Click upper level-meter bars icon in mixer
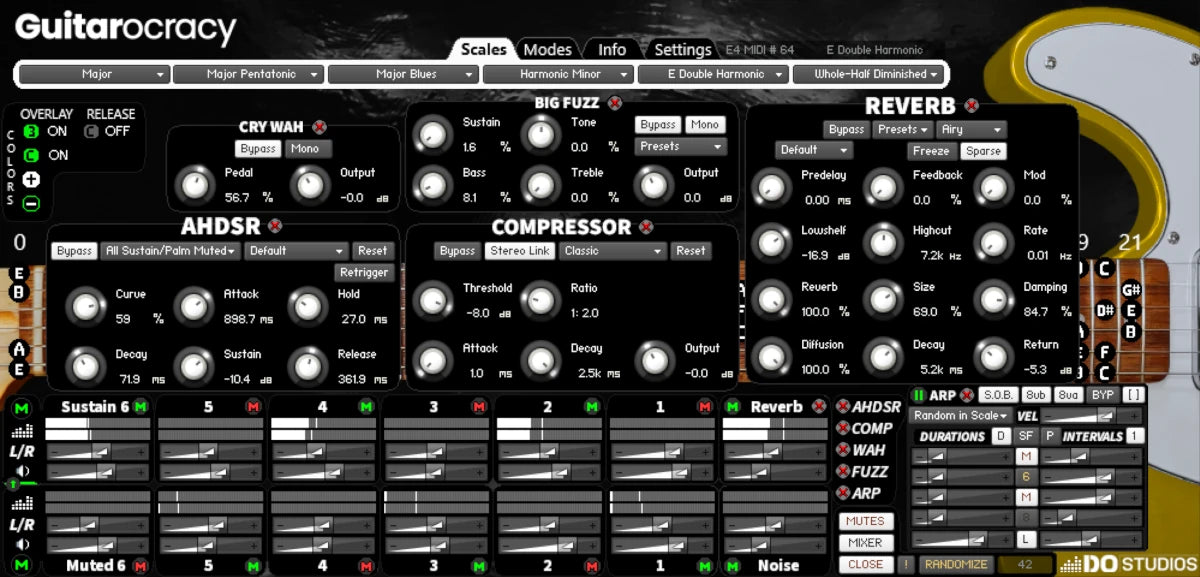Viewport: 1200px width, 577px height. pyautogui.click(x=21, y=432)
